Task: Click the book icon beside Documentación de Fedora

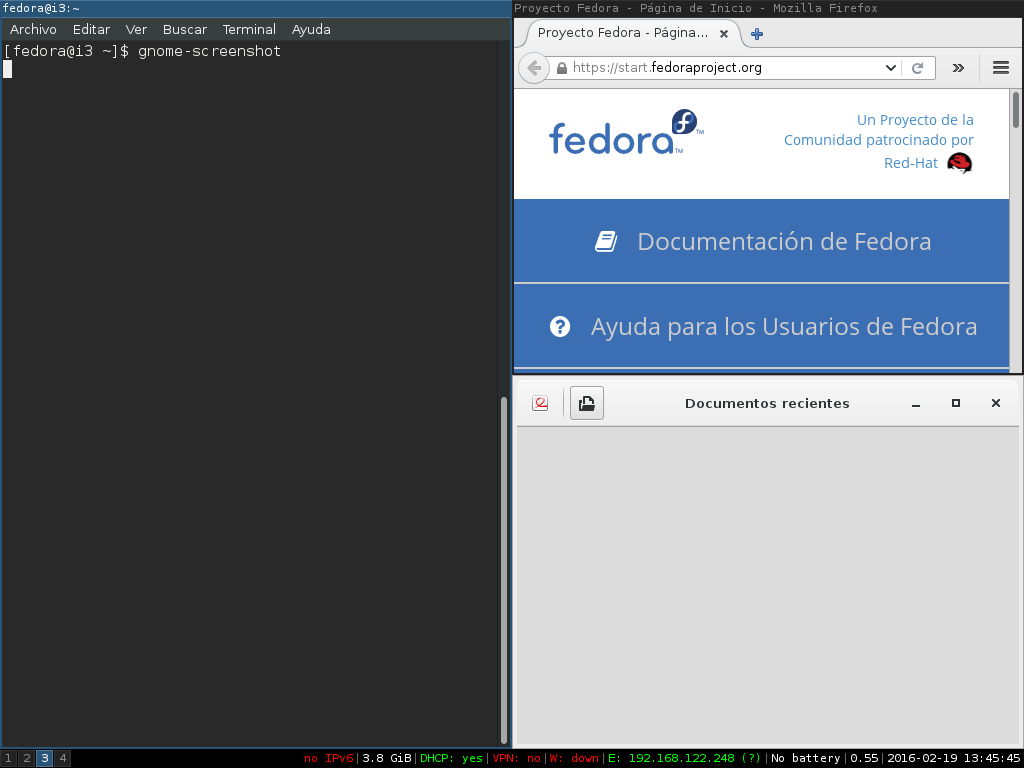Action: pos(605,242)
